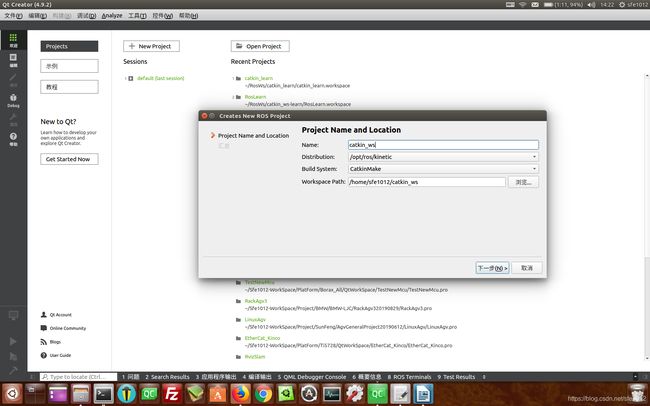The image size is (650, 406).
Task: Open the Search Results output pane
Action: (x=167, y=377)
